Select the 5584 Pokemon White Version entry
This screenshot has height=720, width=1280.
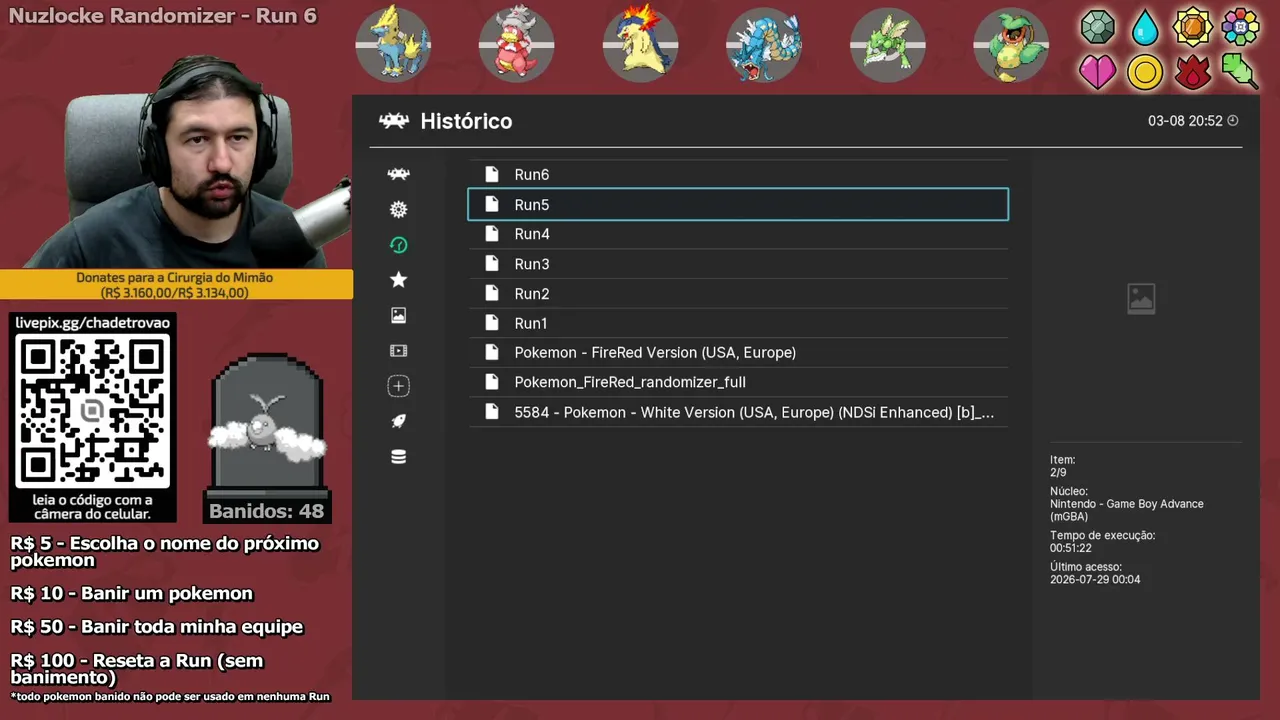coord(738,412)
